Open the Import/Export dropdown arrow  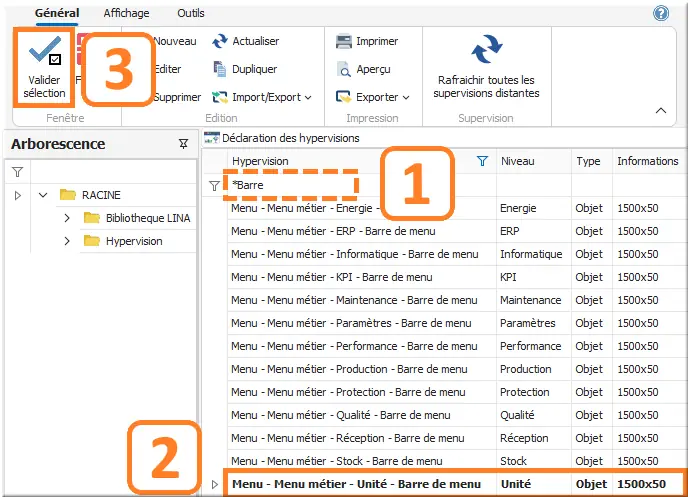coord(308,97)
